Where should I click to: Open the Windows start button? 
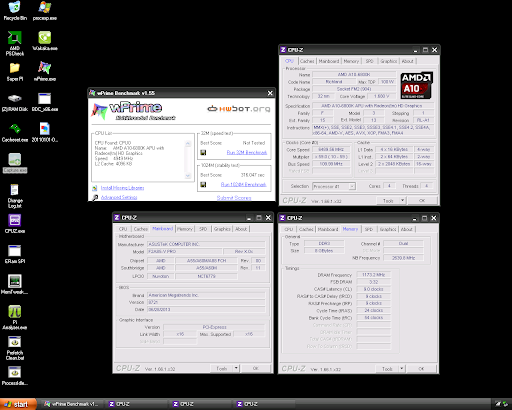tap(18, 404)
